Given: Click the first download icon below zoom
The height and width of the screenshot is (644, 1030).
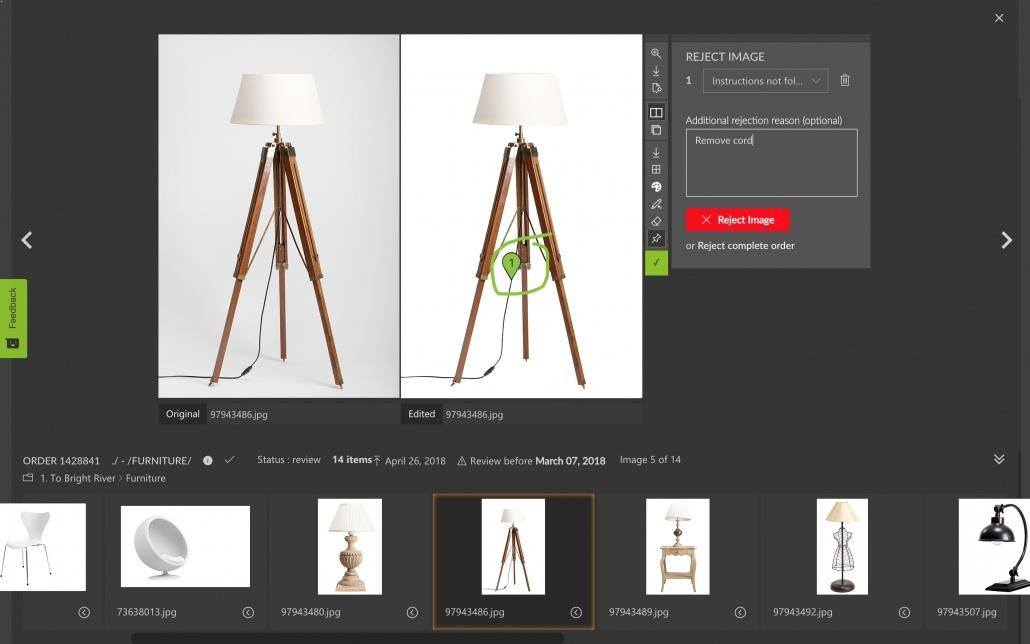Looking at the screenshot, I should pos(656,70).
